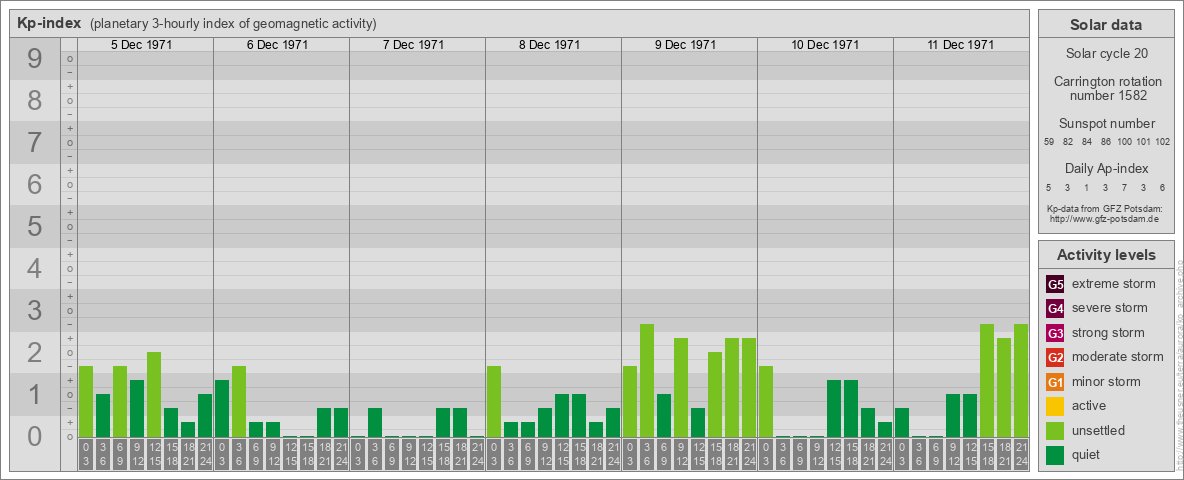The height and width of the screenshot is (480, 1184).
Task: Click the Daily Ap-index label
Action: (1106, 168)
